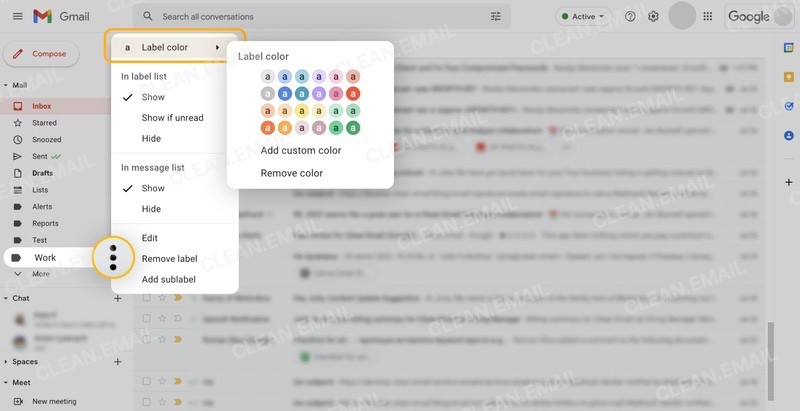800x411 pixels.
Task: Click the Search all conversations field
Action: [x=320, y=17]
